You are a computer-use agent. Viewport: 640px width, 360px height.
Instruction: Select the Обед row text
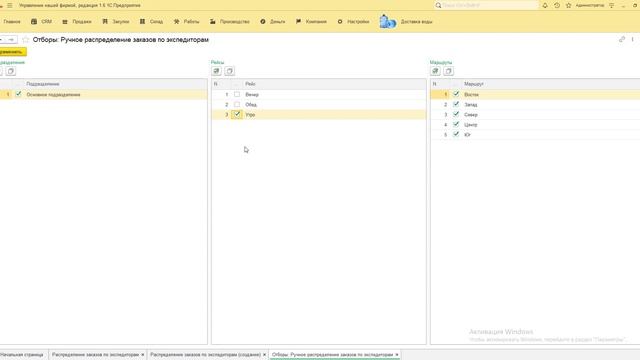251,104
